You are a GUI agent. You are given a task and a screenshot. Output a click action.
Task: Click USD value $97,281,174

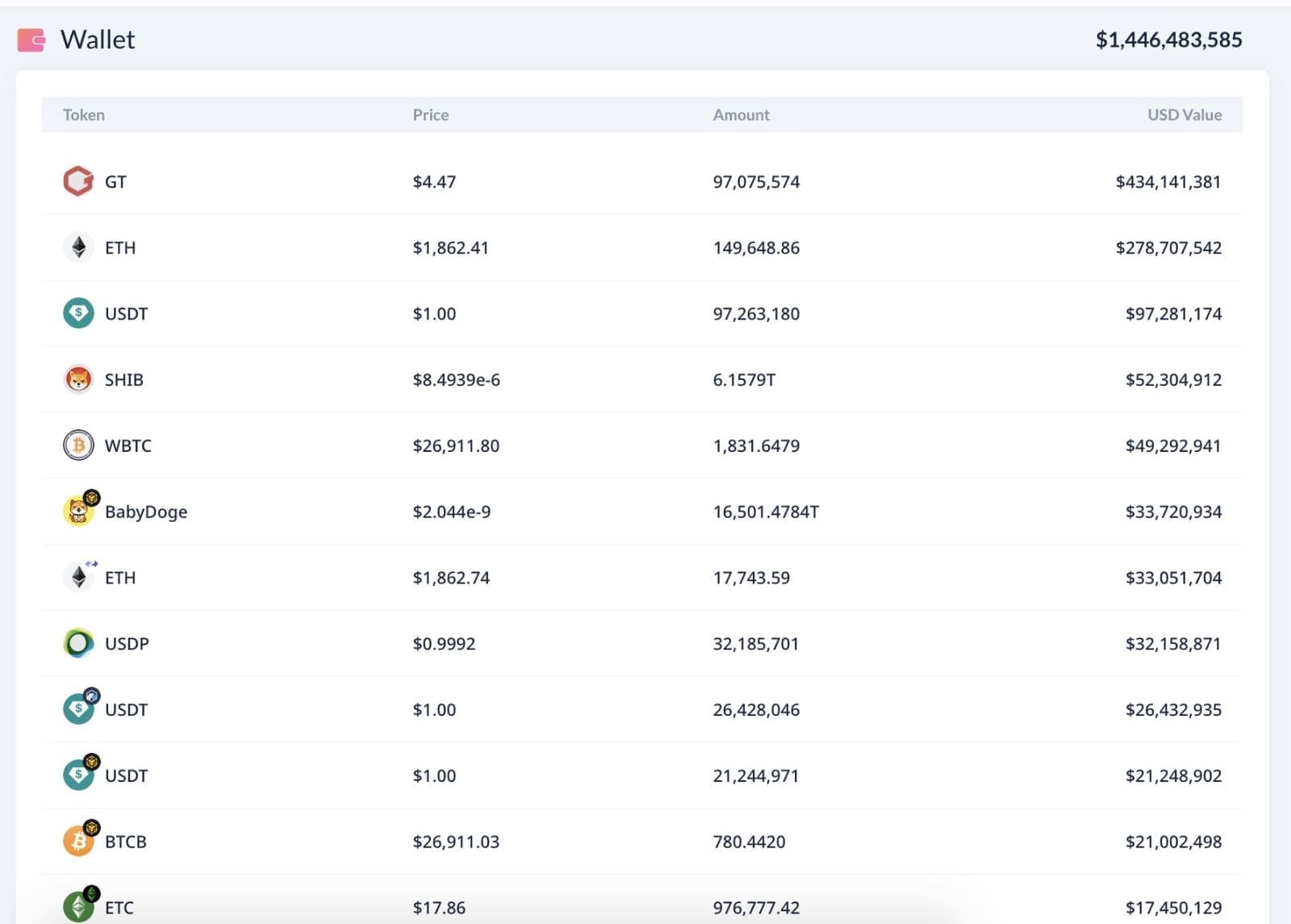[x=1173, y=314]
